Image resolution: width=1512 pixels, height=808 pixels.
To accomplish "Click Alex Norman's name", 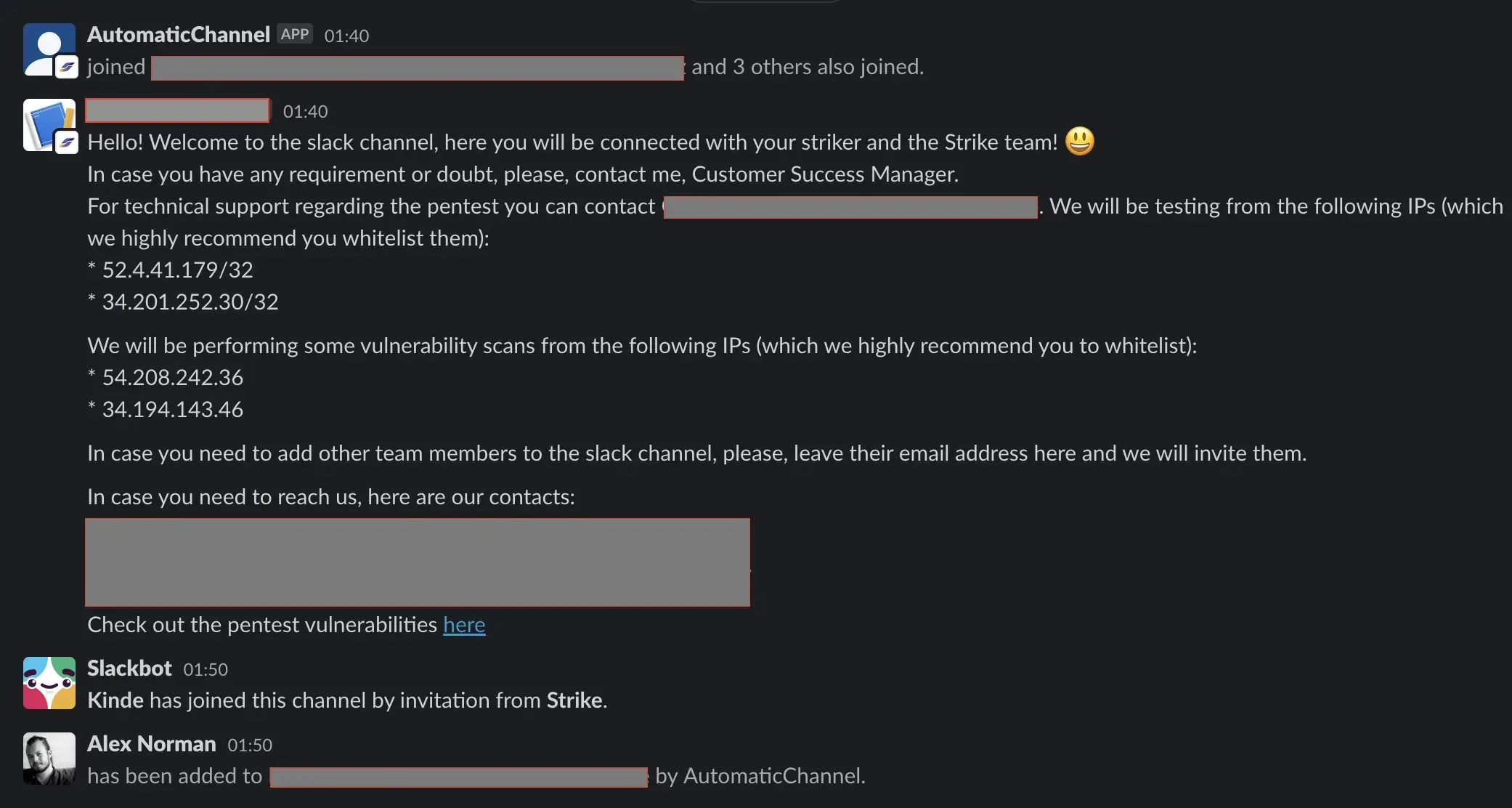I will pos(152,743).
